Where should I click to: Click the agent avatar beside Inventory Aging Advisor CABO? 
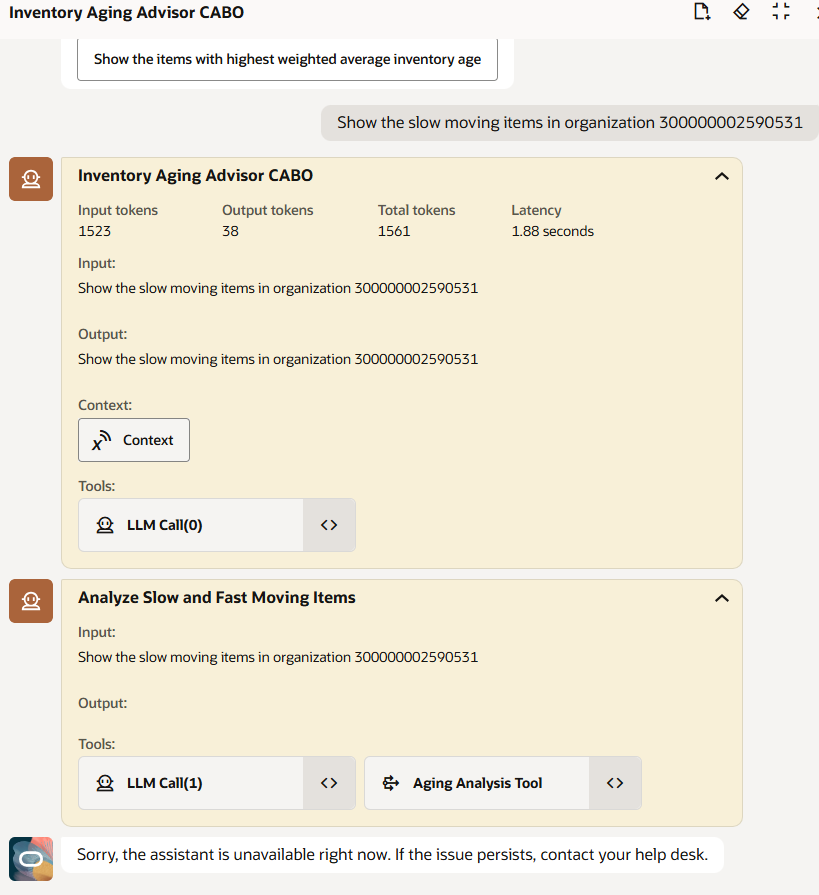click(31, 179)
